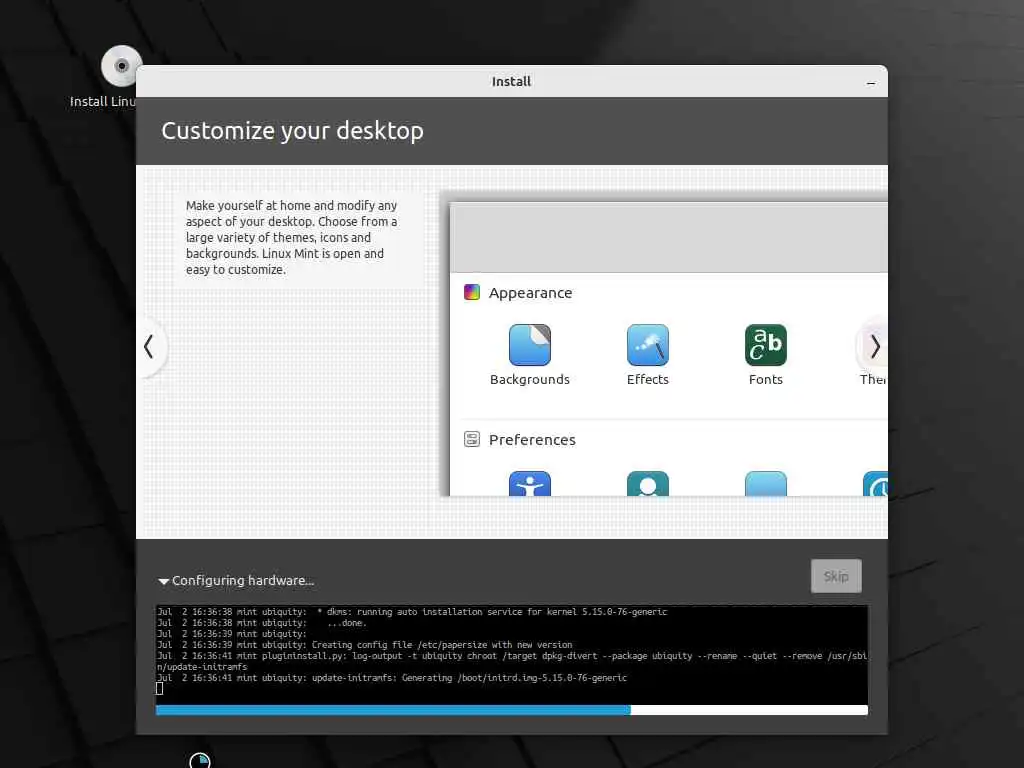This screenshot has width=1024, height=768.
Task: Click the Appearance section heading
Action: click(530, 293)
